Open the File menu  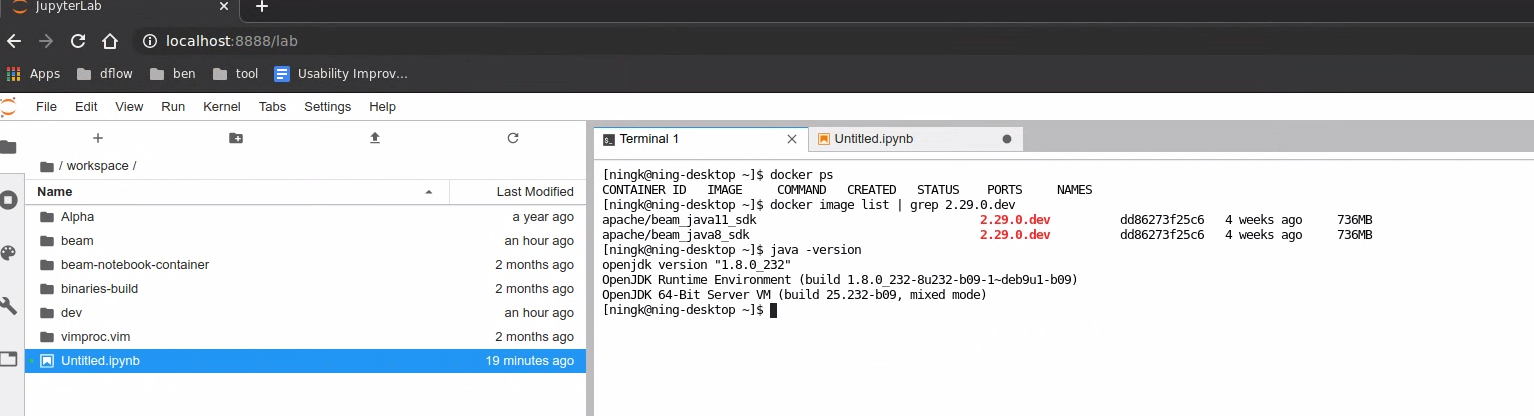(46, 106)
